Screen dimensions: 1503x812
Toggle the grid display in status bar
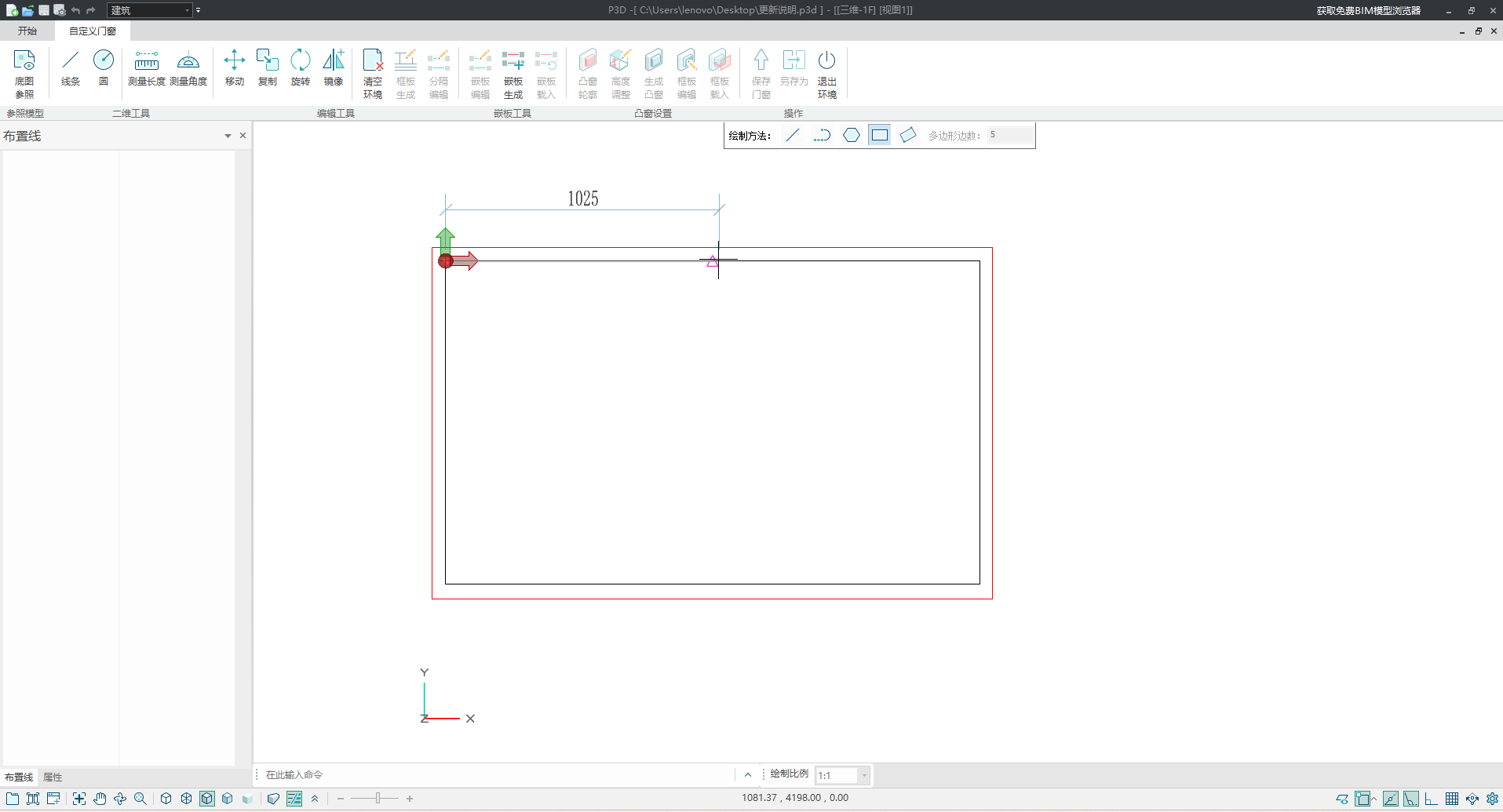click(x=1452, y=799)
